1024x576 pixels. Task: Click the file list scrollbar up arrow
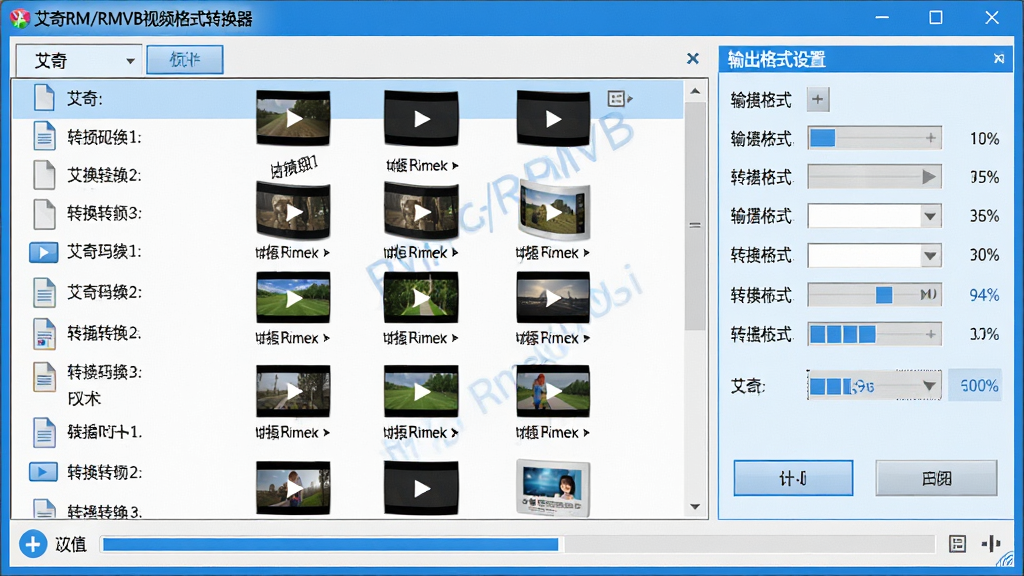click(x=696, y=91)
